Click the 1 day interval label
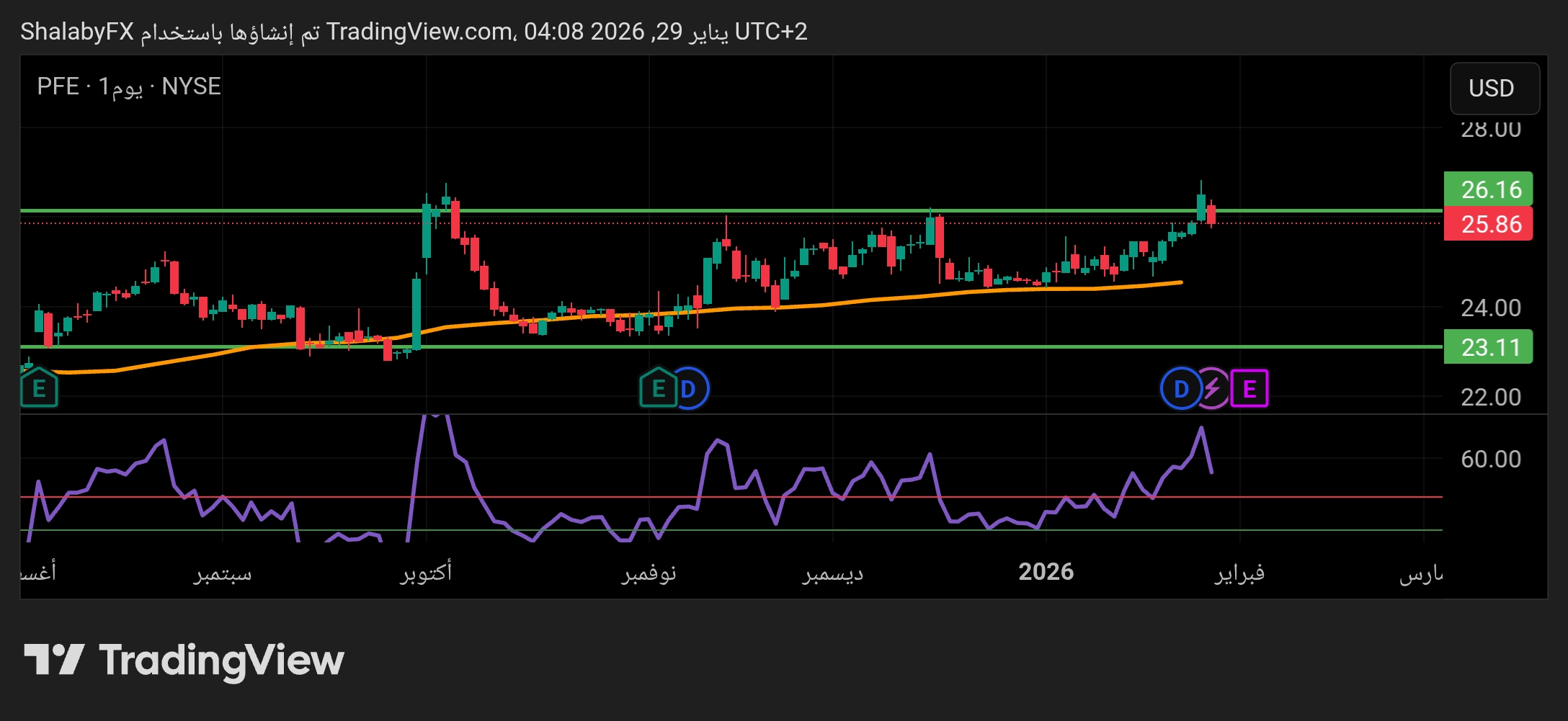The width and height of the screenshot is (1568, 721). coord(120,86)
